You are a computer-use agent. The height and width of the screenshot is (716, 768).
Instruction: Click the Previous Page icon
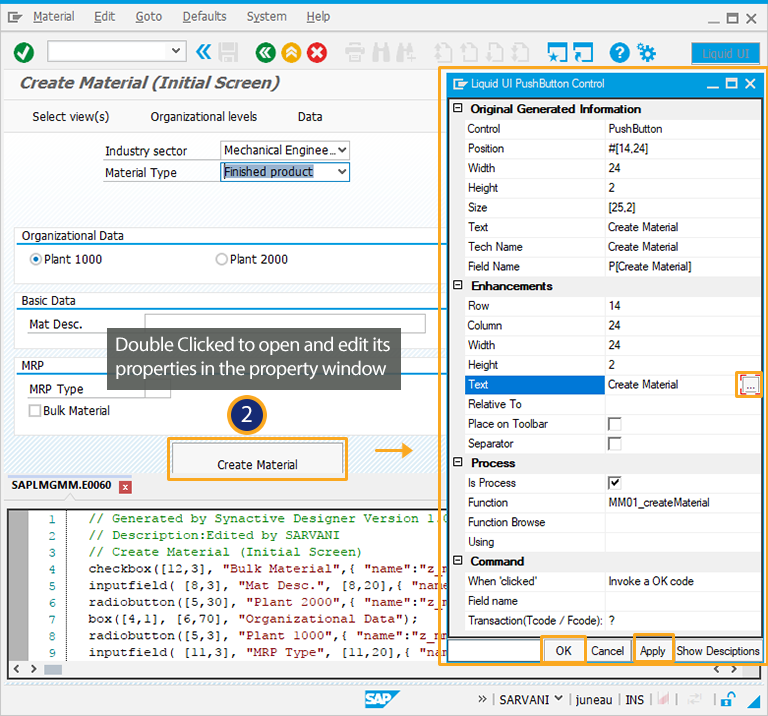point(469,52)
